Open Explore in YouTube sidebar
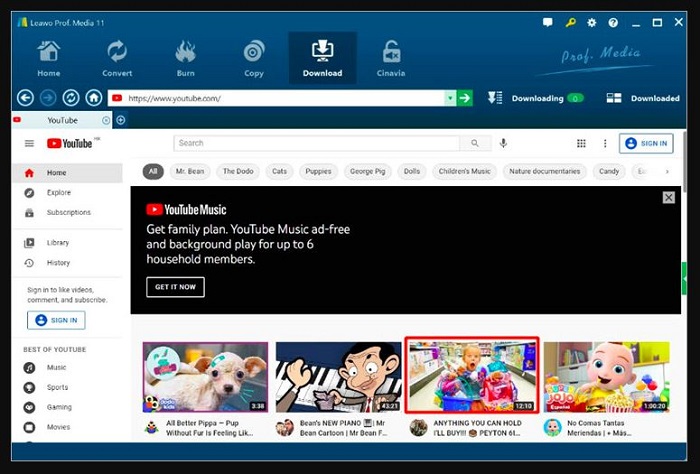The image size is (700, 474). click(x=67, y=192)
